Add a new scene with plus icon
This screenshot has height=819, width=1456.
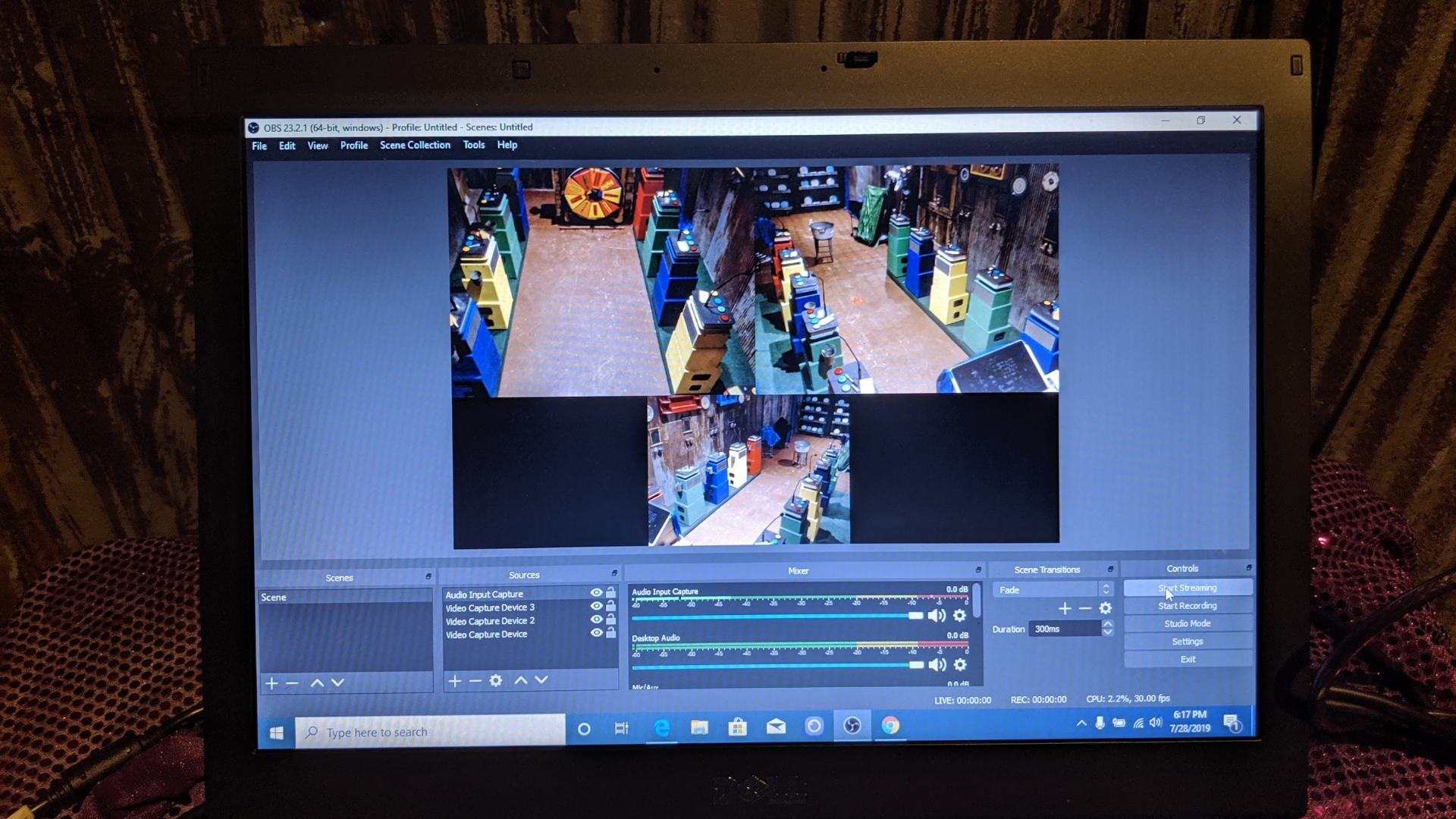(271, 683)
